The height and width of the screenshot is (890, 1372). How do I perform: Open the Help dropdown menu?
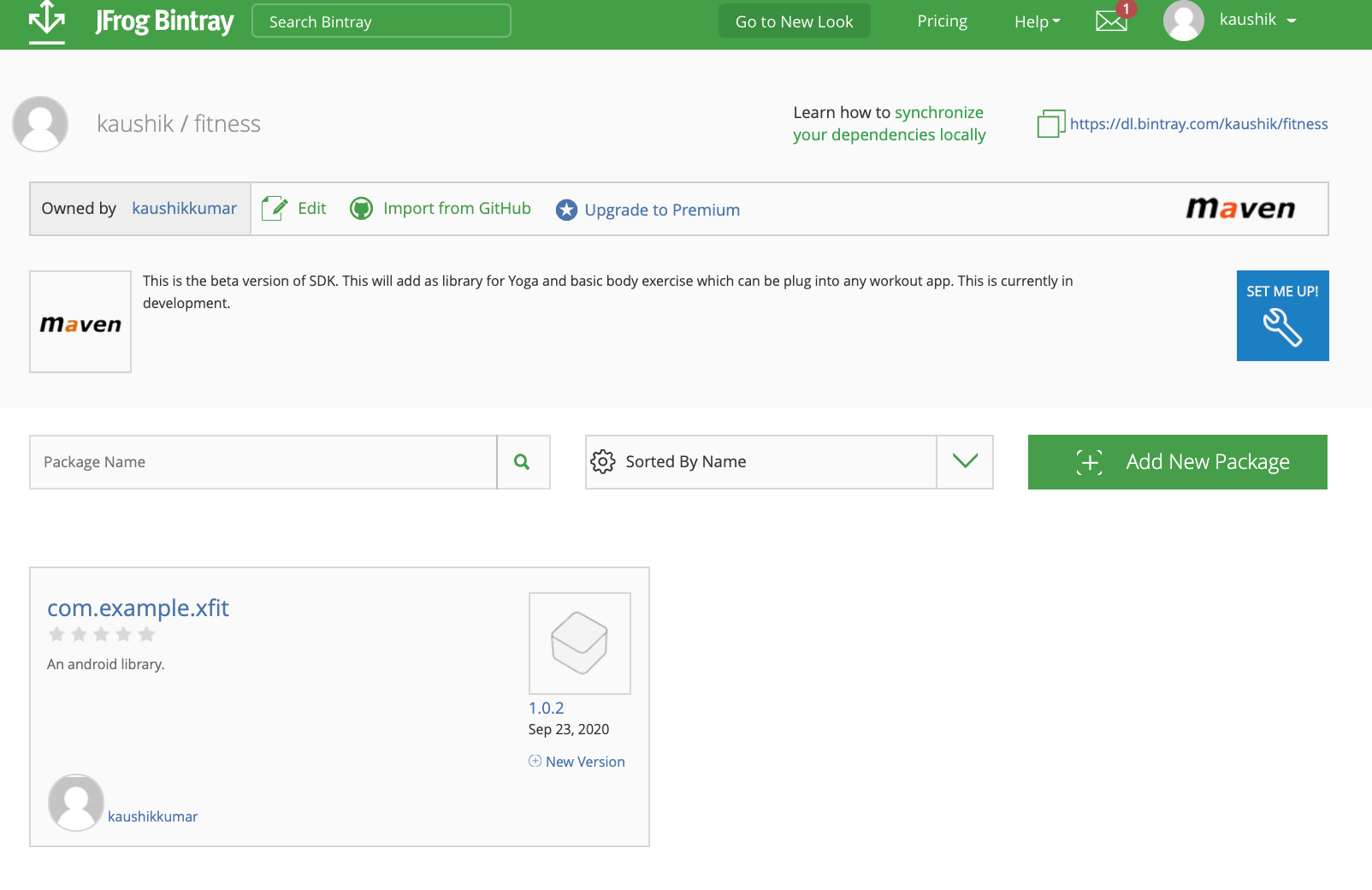tap(1036, 21)
